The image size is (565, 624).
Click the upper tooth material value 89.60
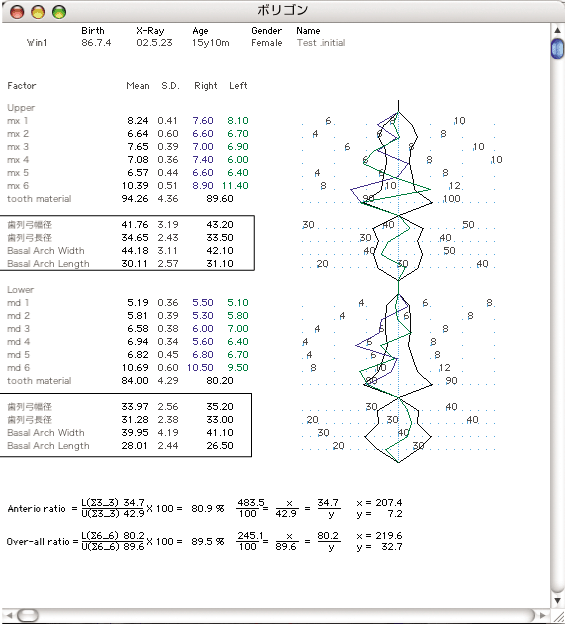(220, 199)
